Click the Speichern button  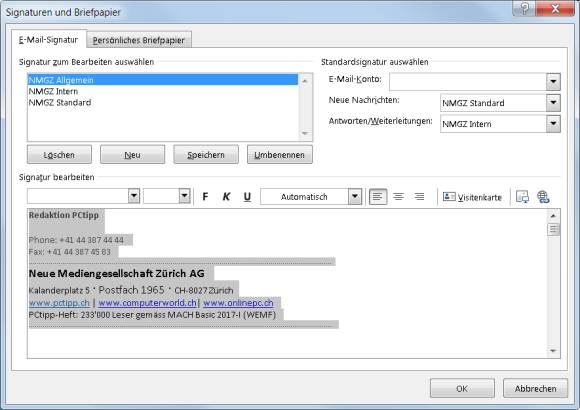pos(206,155)
